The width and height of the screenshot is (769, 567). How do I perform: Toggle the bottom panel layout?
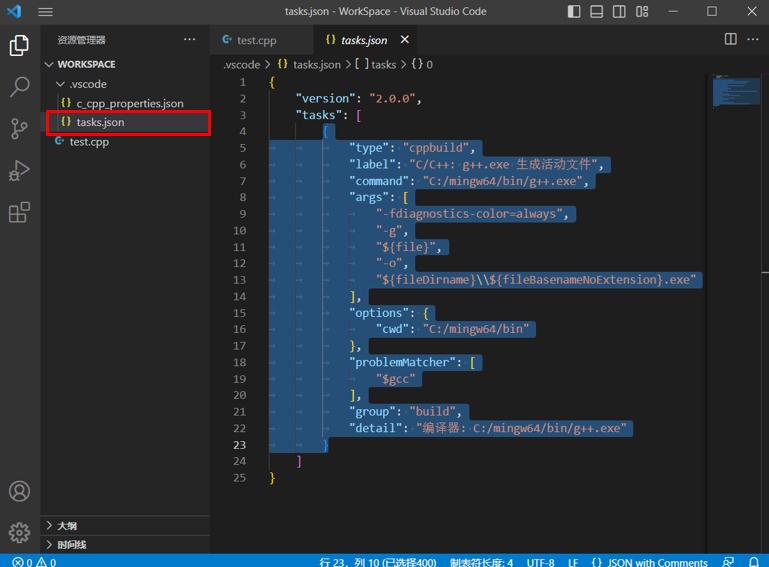pos(596,11)
